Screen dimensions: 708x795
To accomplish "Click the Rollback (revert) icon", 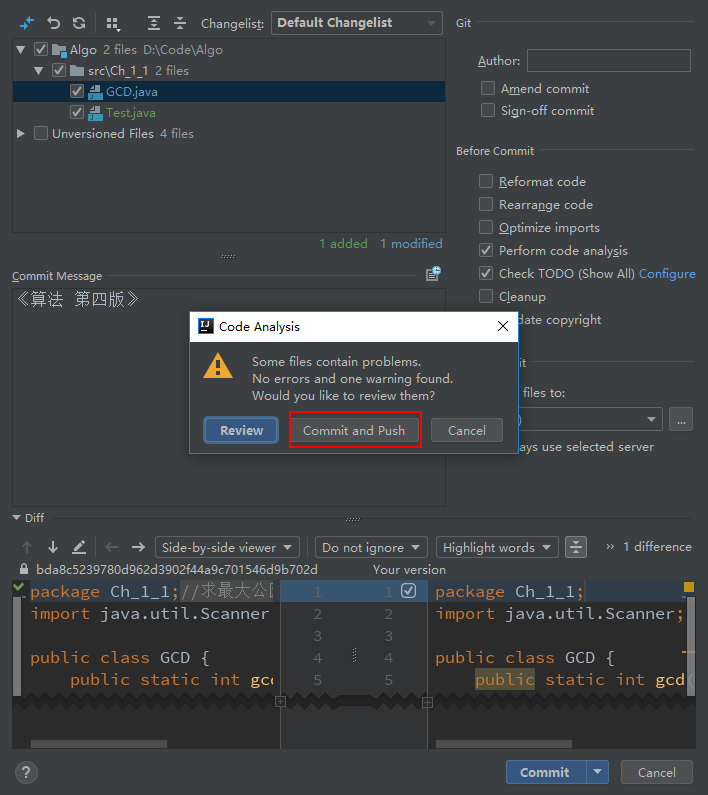I will (54, 22).
